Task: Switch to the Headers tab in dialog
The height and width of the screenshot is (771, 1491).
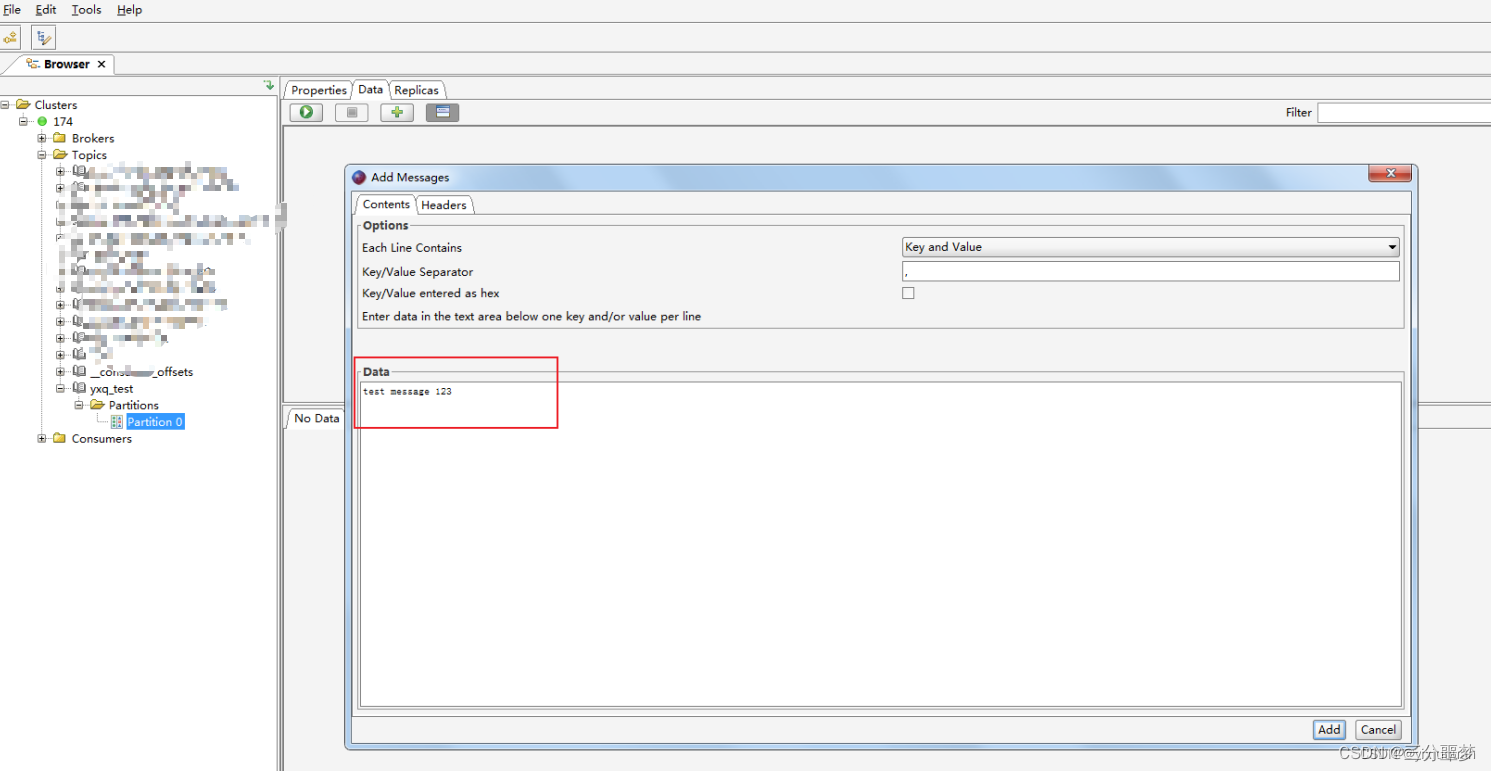Action: (444, 205)
